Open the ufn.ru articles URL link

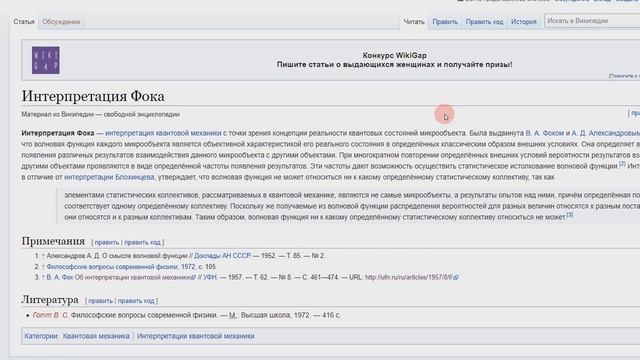pos(411,278)
